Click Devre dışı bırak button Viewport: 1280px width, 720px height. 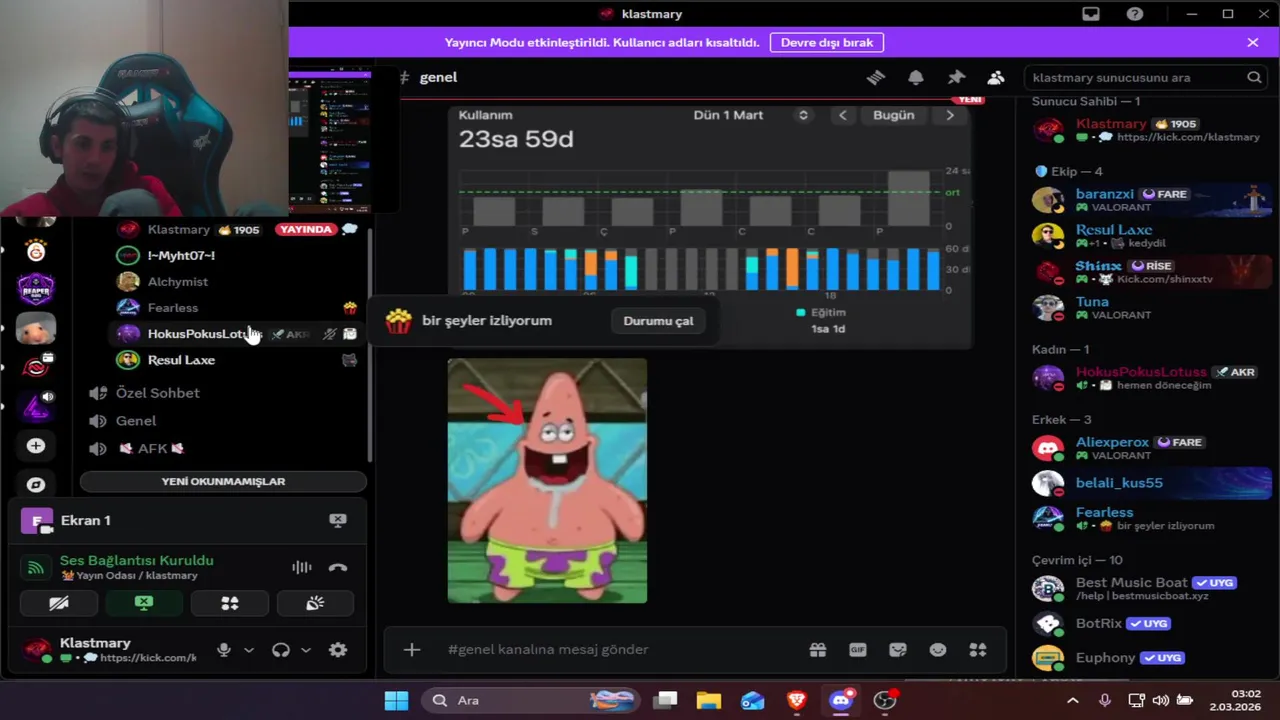(827, 42)
